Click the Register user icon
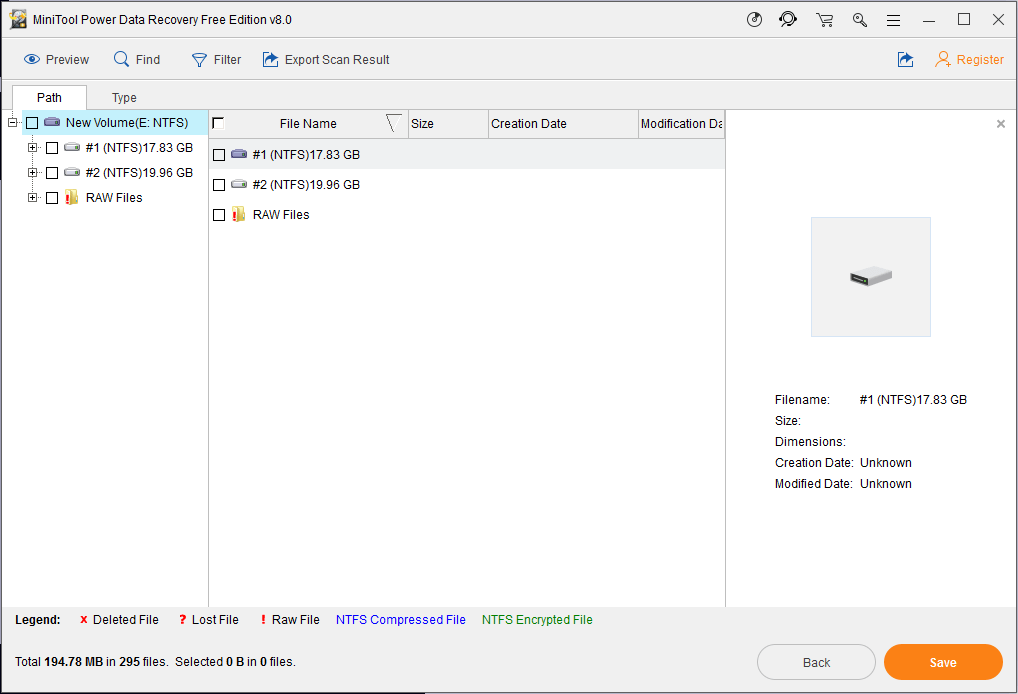This screenshot has height=694, width=1018. (x=943, y=60)
